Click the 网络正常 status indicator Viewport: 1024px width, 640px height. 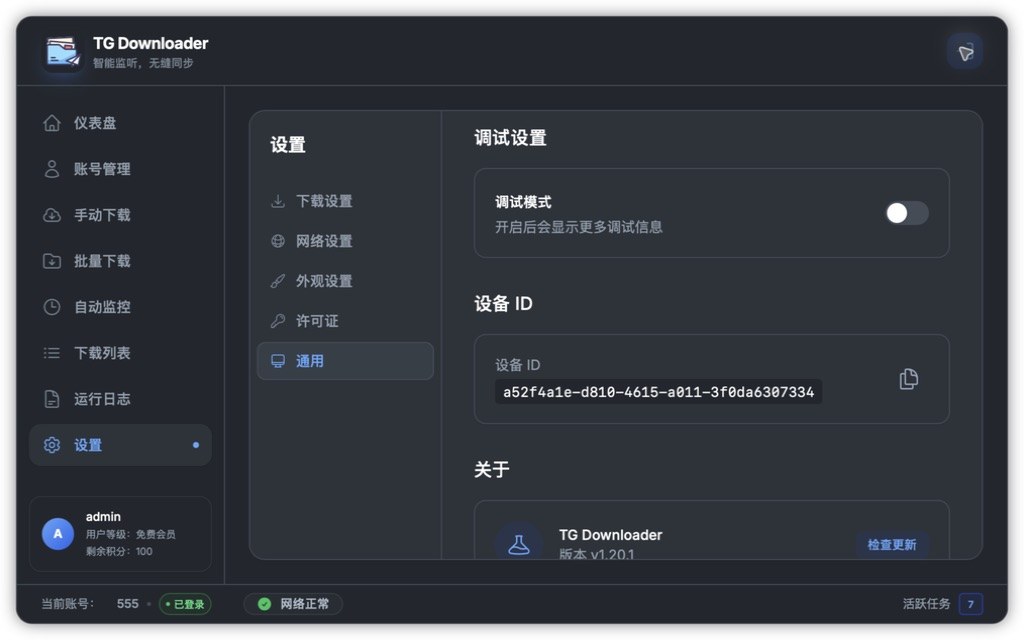[293, 604]
